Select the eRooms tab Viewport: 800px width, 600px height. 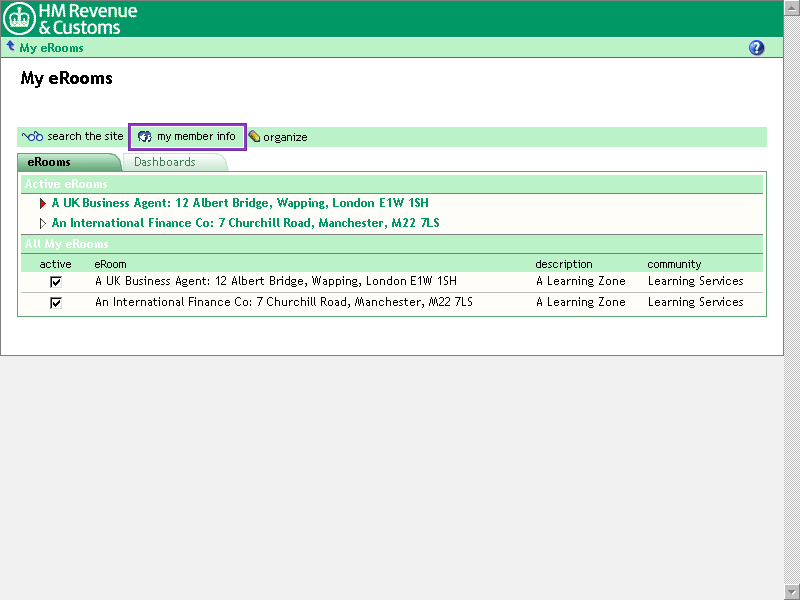pos(49,162)
